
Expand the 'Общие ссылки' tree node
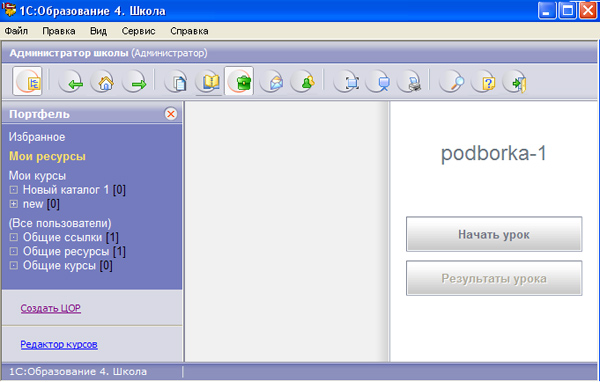pyautogui.click(x=13, y=237)
